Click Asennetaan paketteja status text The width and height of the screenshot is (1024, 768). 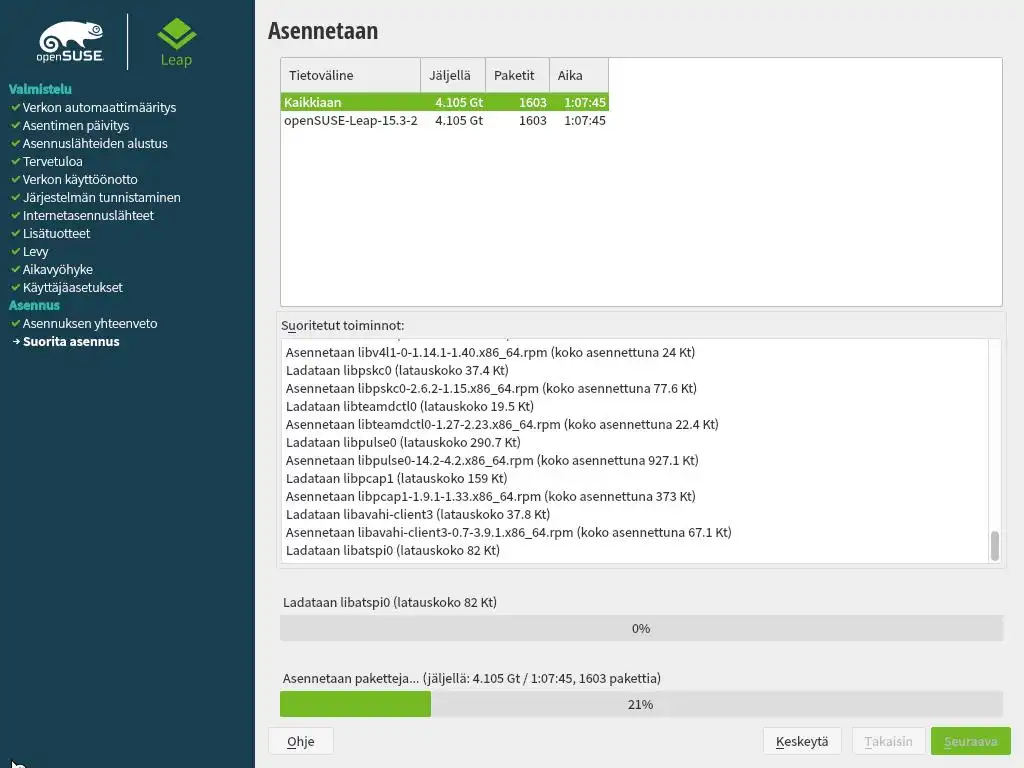pyautogui.click(x=472, y=678)
